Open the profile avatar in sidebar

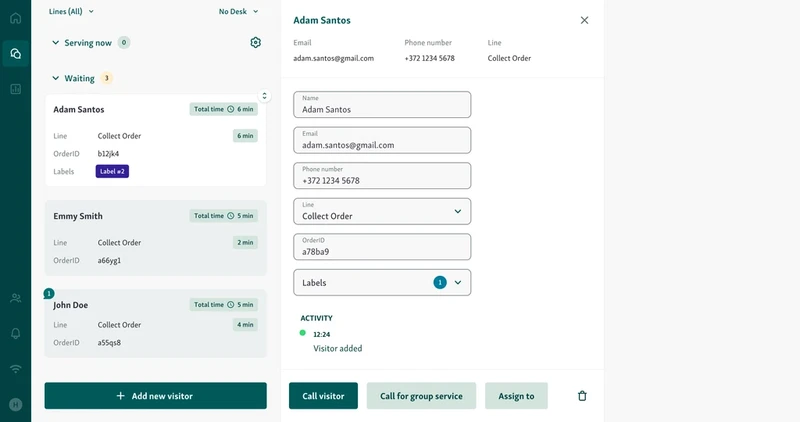click(15, 404)
